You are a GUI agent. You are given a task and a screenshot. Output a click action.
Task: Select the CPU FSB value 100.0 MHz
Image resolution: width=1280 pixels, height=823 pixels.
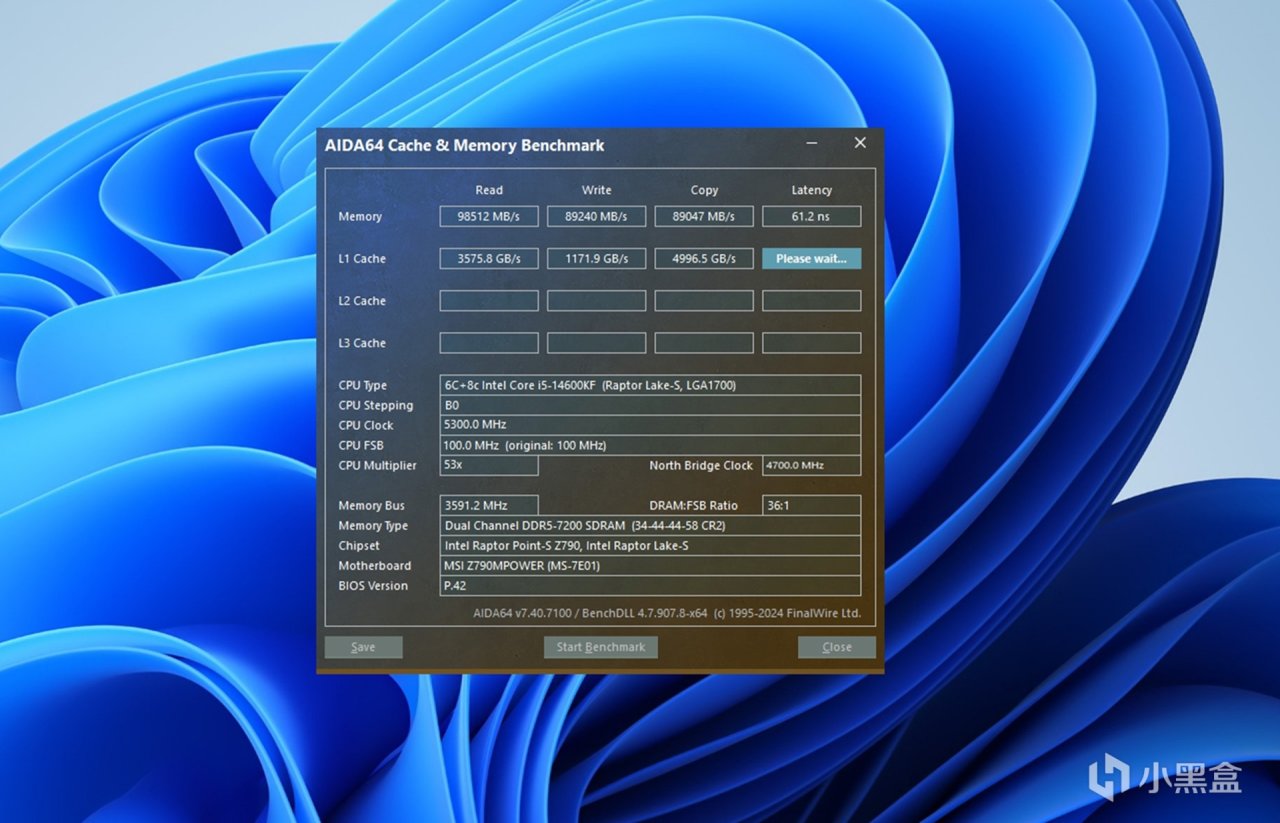click(650, 445)
